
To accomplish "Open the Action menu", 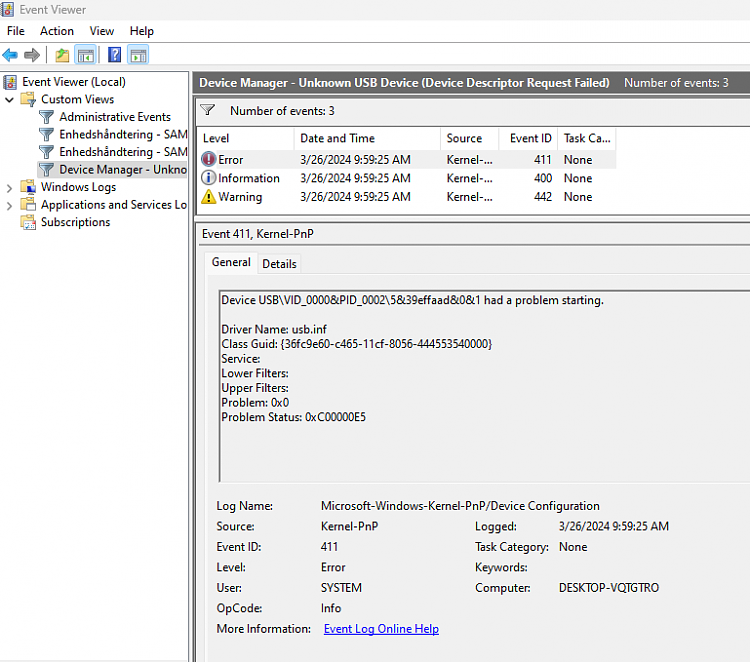I will [x=57, y=31].
